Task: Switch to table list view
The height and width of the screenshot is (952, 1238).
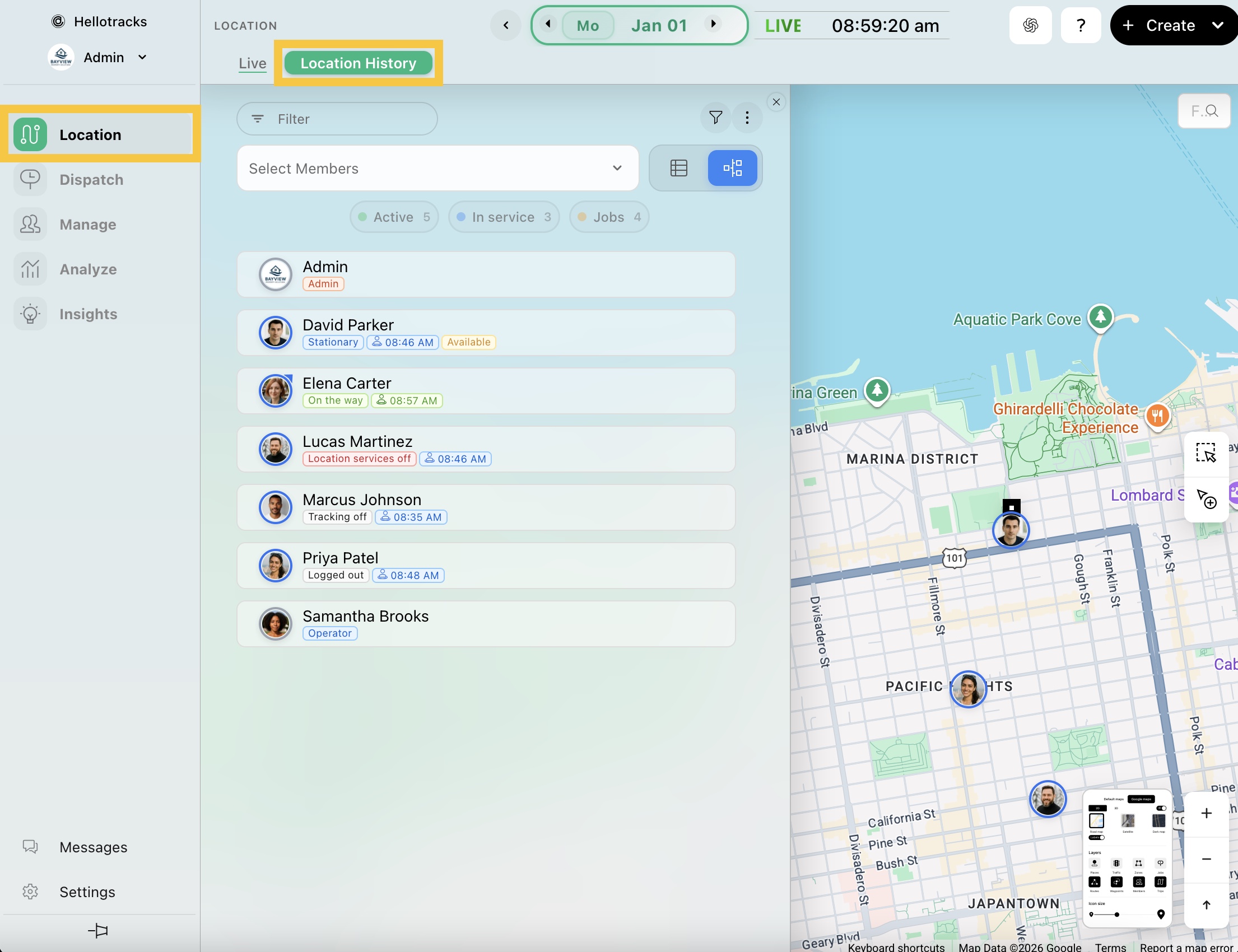Action: pyautogui.click(x=678, y=169)
